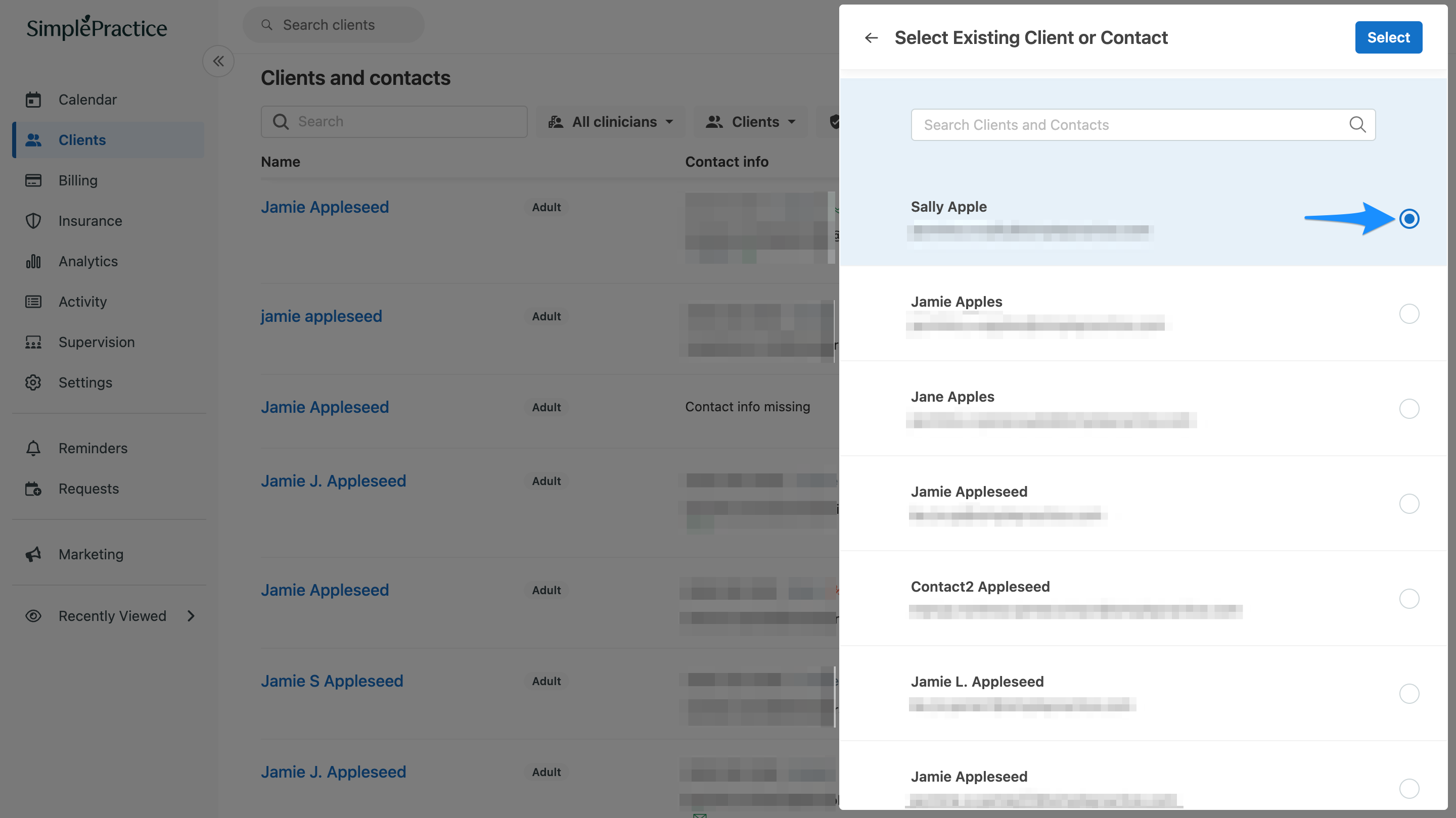Open Settings in the sidebar
1456x818 pixels.
(x=85, y=382)
